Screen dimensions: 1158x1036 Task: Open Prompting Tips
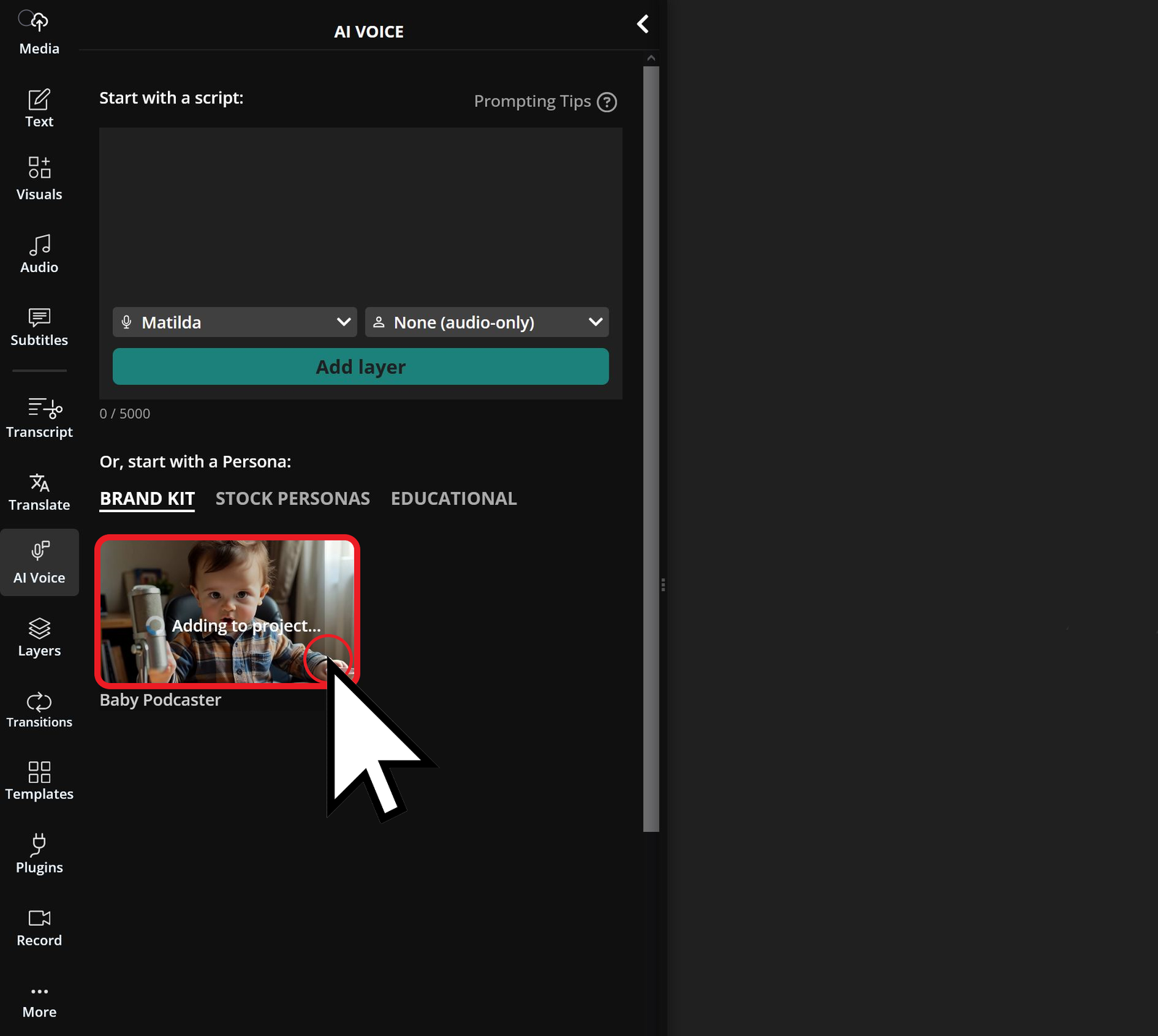coord(546,101)
